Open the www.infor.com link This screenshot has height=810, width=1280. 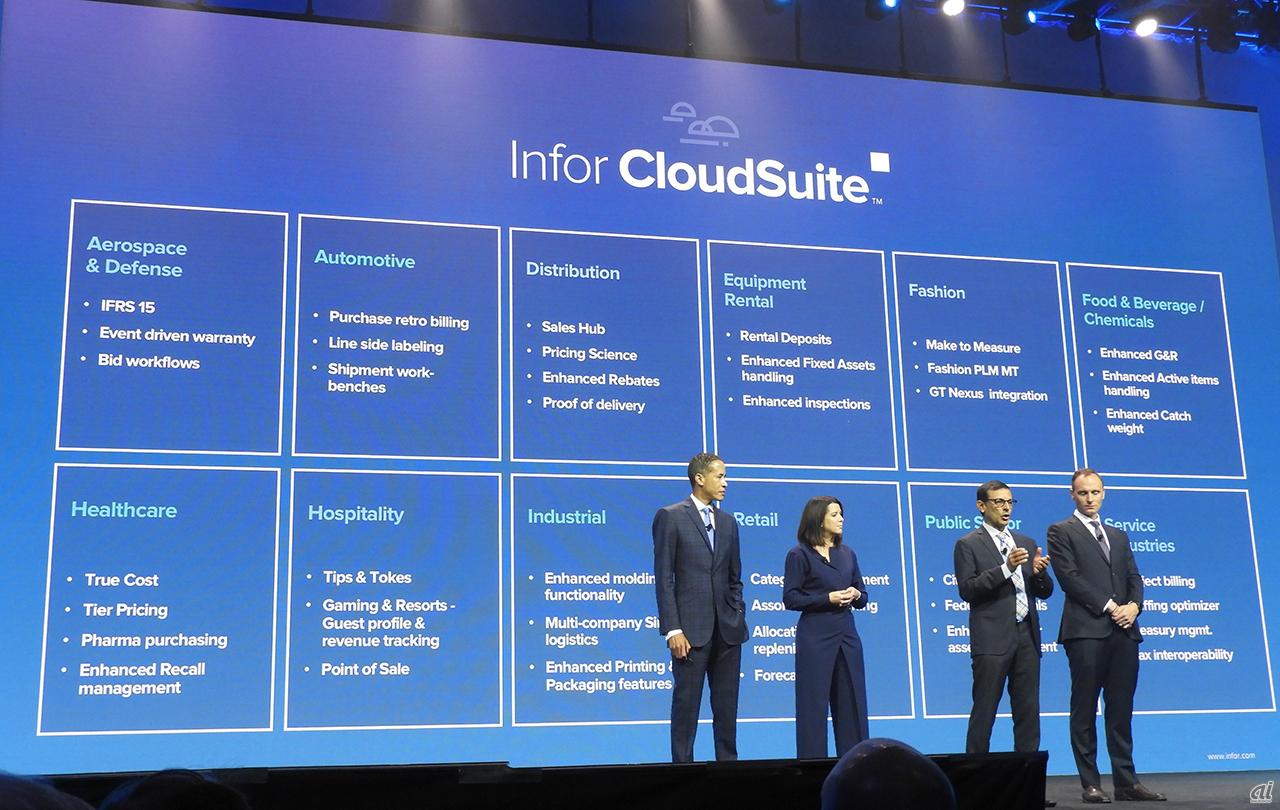coord(1230,756)
